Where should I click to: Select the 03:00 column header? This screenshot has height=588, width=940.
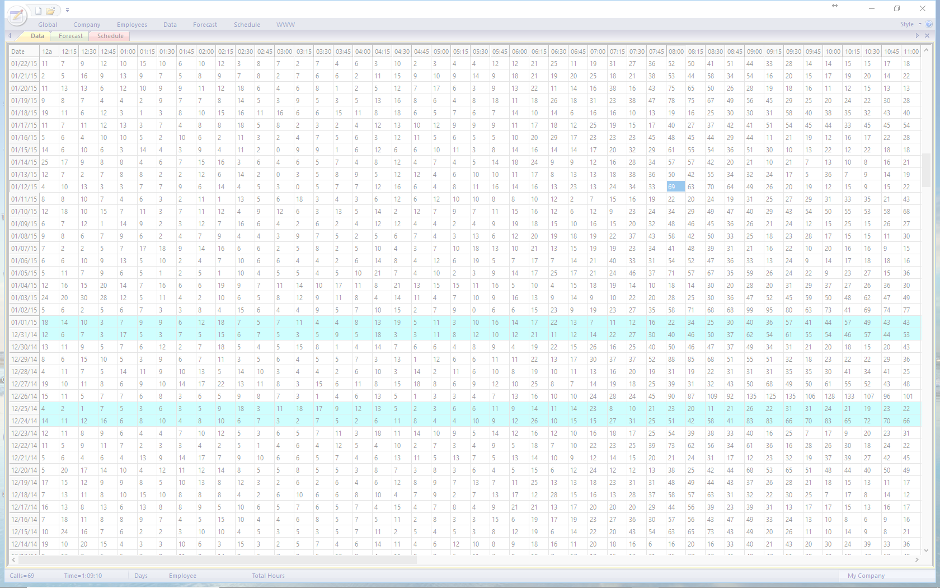pos(284,52)
